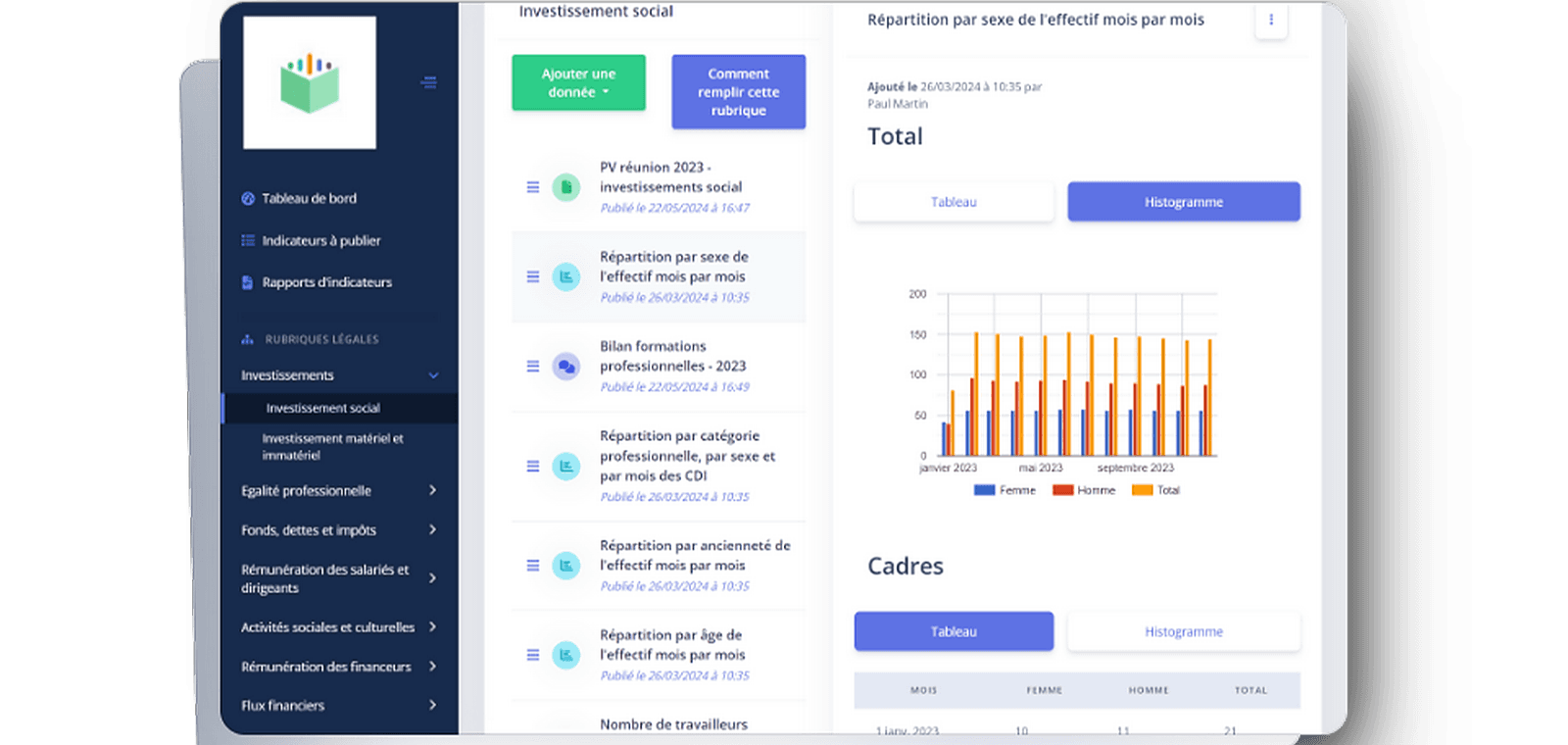Open Répartition par catégorie professionnelle entry
The height and width of the screenshot is (745, 1568).
687,456
